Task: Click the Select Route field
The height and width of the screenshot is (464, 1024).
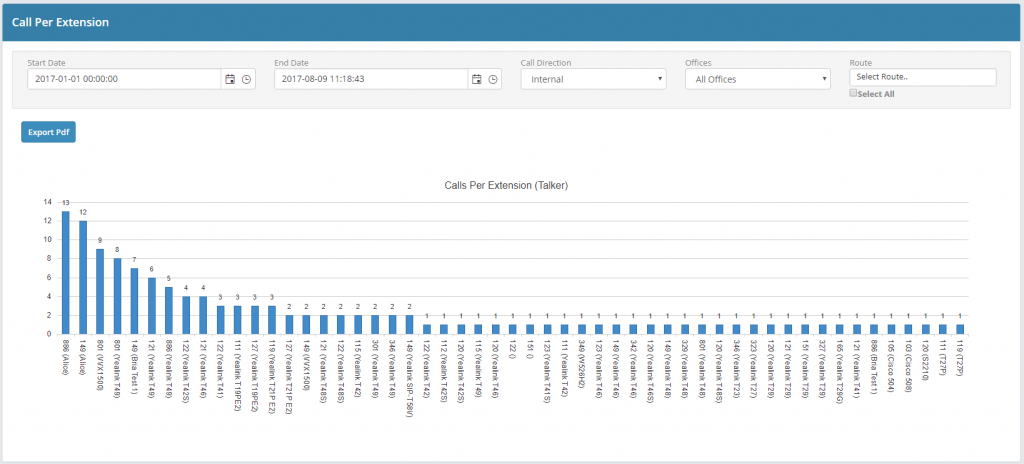Action: click(922, 77)
